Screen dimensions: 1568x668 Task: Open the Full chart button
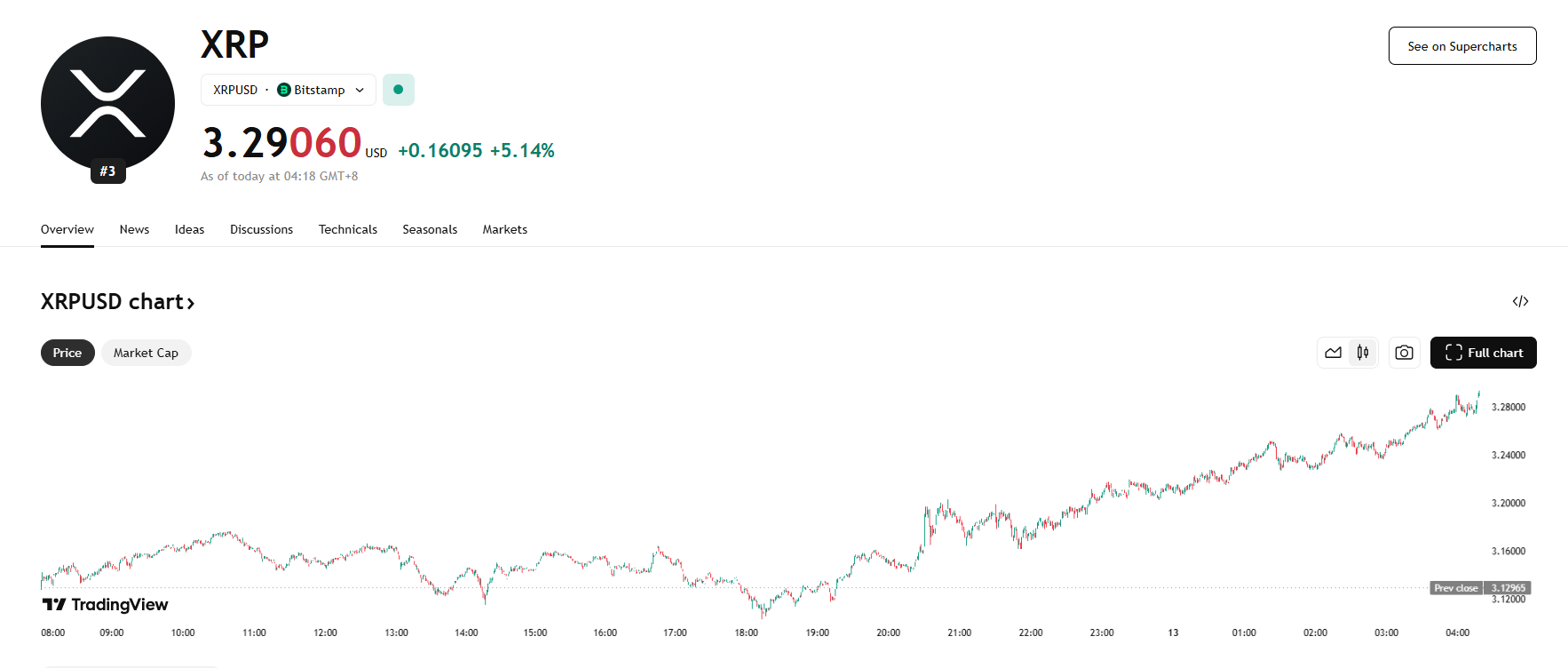click(x=1483, y=353)
